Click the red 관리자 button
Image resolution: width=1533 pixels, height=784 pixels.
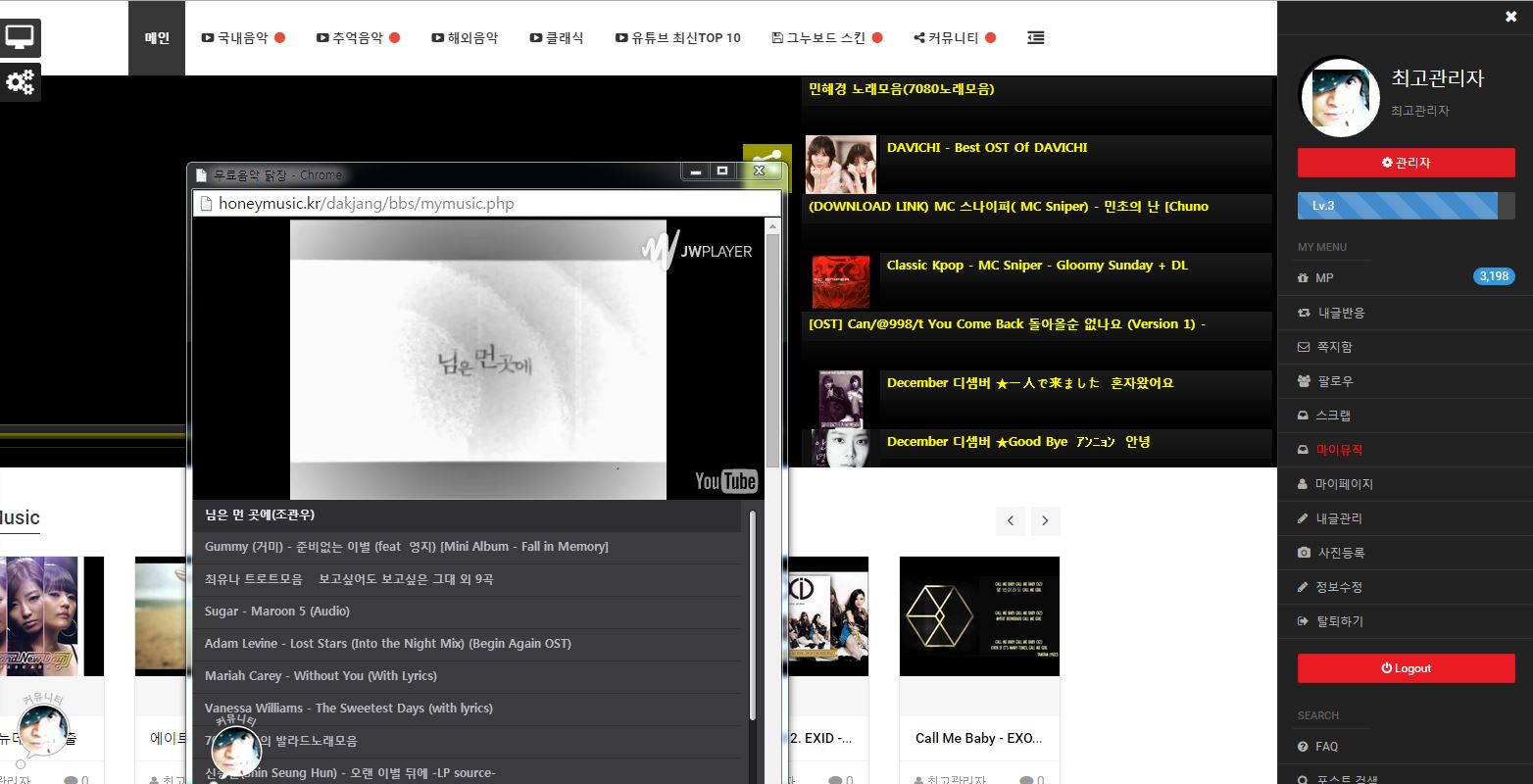point(1406,163)
